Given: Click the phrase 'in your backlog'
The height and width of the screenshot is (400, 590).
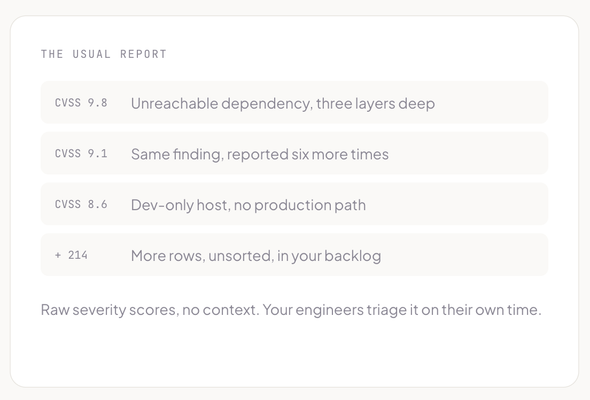Looking at the screenshot, I should (x=329, y=256).
